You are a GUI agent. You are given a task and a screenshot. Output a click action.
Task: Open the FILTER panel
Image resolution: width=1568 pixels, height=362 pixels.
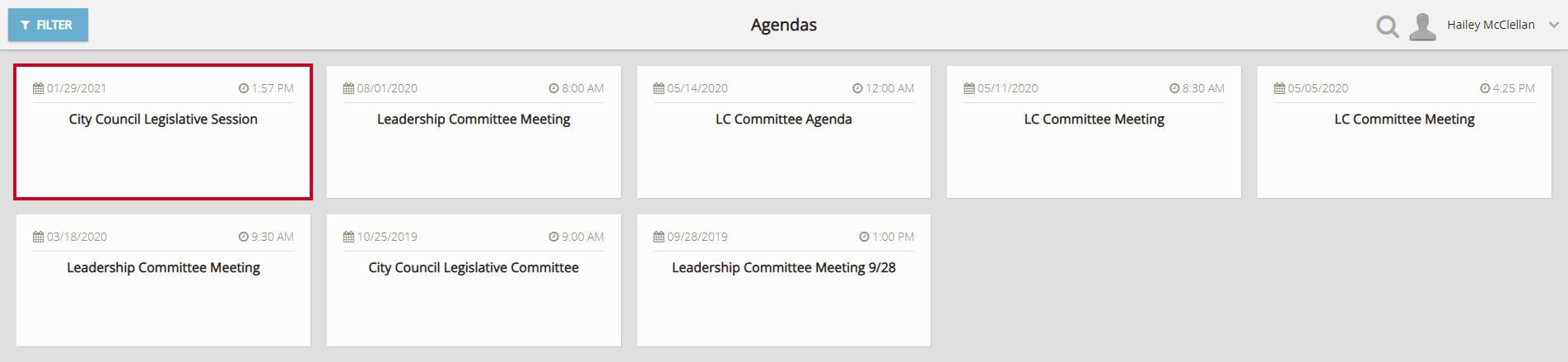48,25
